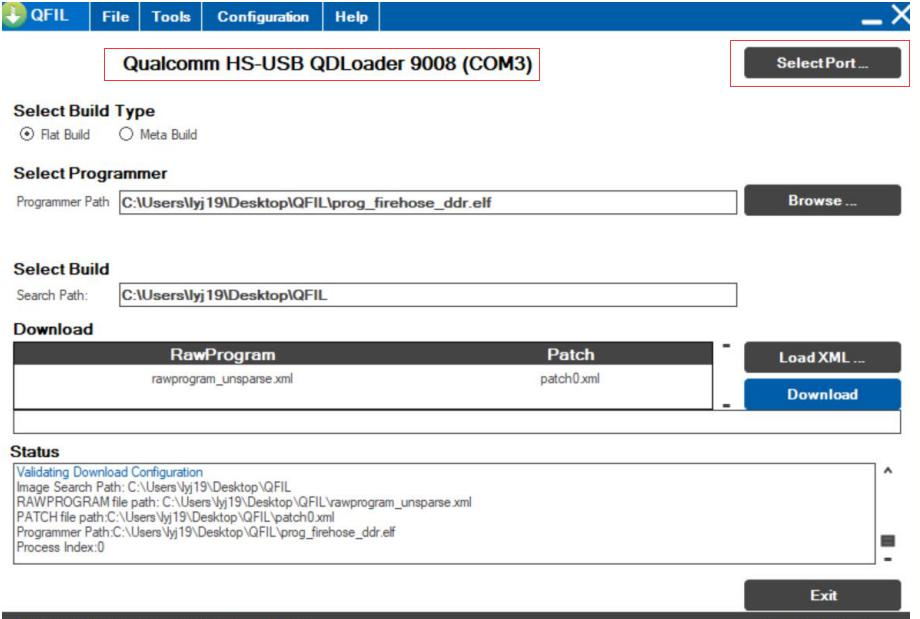Minimize the QFIL window
The image size is (920, 619).
[872, 22]
